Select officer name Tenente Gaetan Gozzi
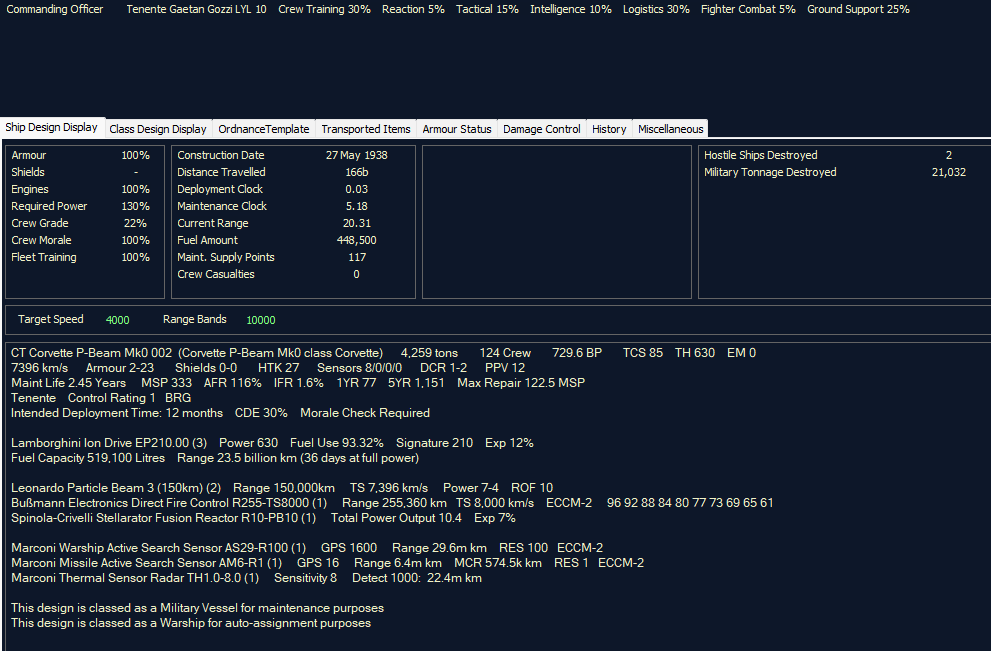The height and width of the screenshot is (651, 991). click(179, 9)
